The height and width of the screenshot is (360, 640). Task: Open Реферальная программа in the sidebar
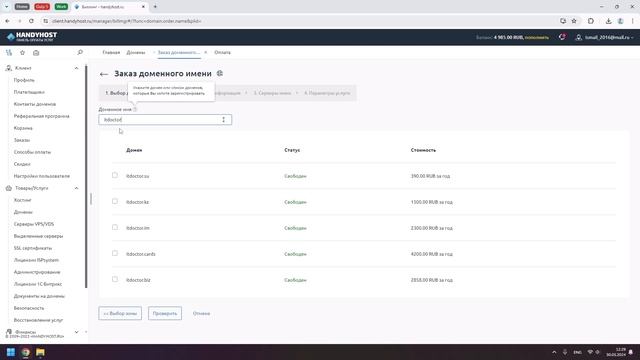pyautogui.click(x=42, y=116)
